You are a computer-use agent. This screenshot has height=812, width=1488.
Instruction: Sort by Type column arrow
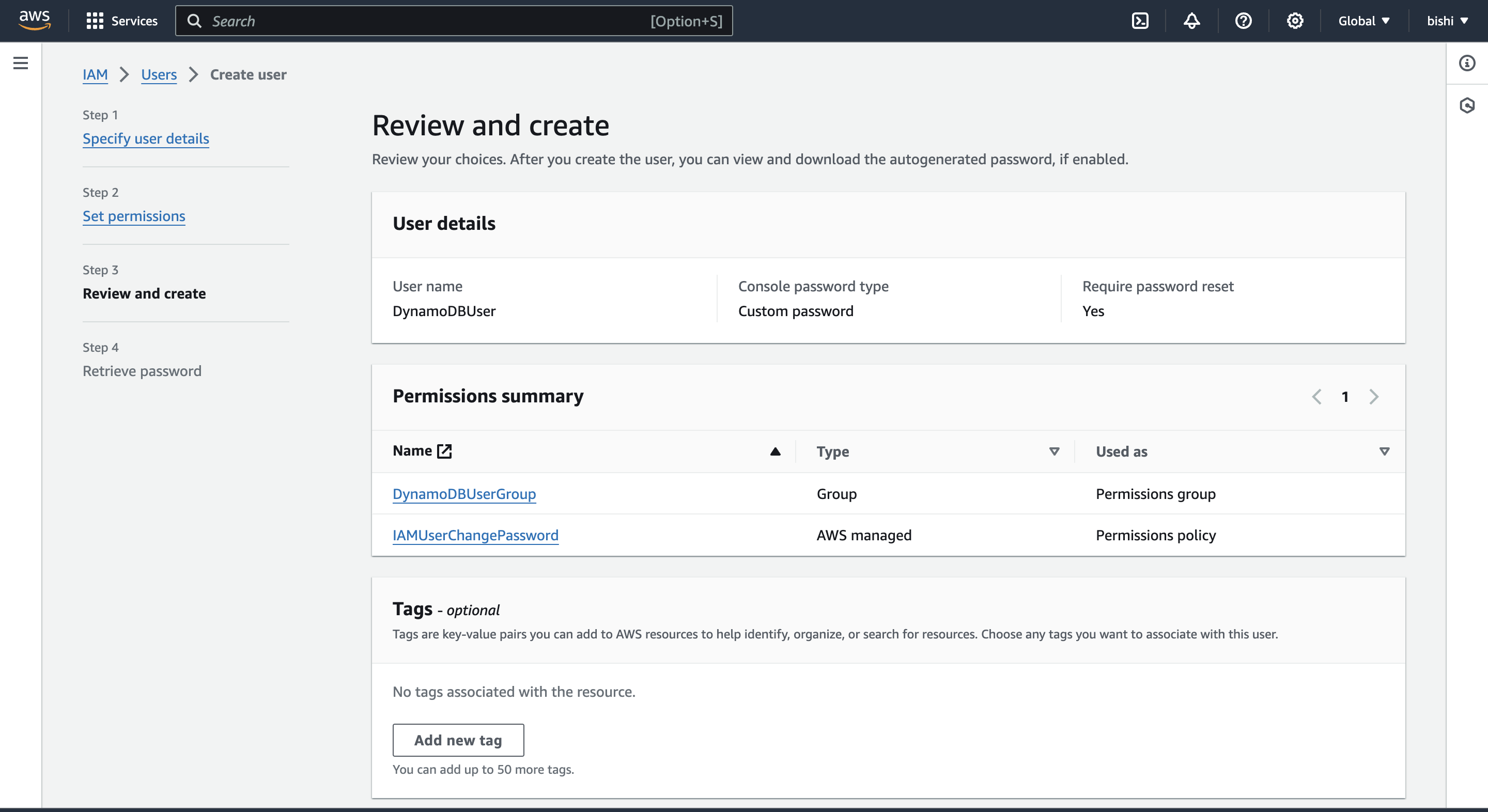click(1053, 451)
